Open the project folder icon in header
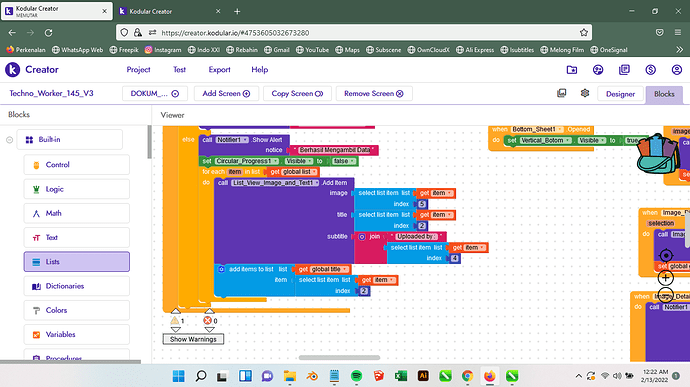This screenshot has width=690, height=387. (x=572, y=70)
